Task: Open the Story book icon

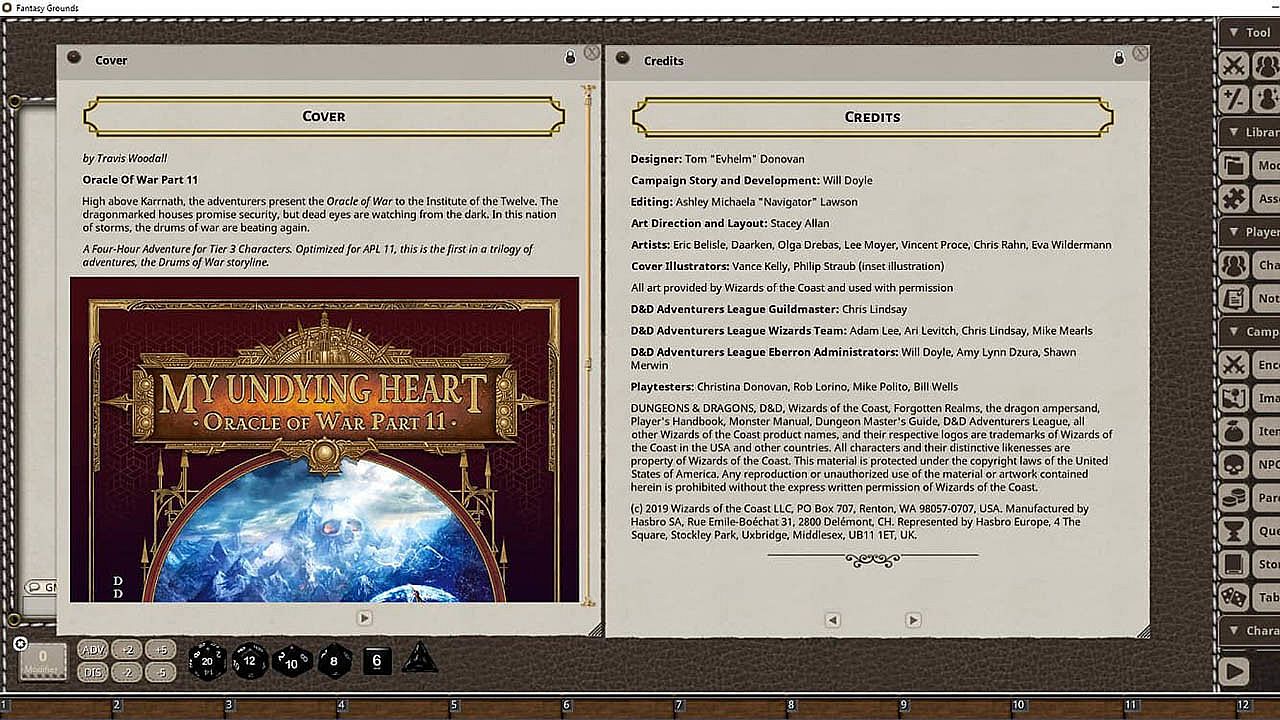Action: 1235,564
